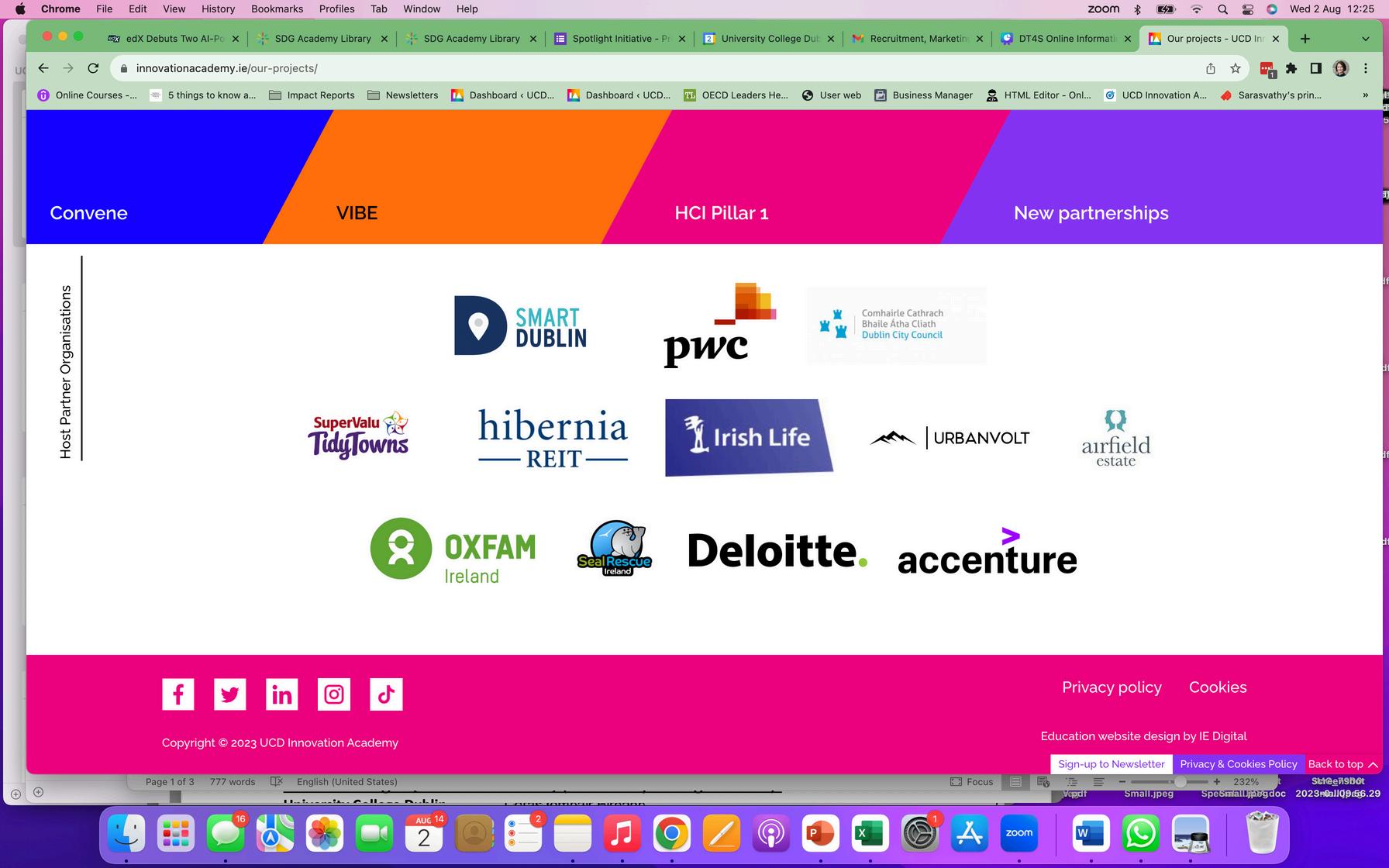Open WhatsApp from the Dock
The image size is (1389, 868).
click(1141, 834)
